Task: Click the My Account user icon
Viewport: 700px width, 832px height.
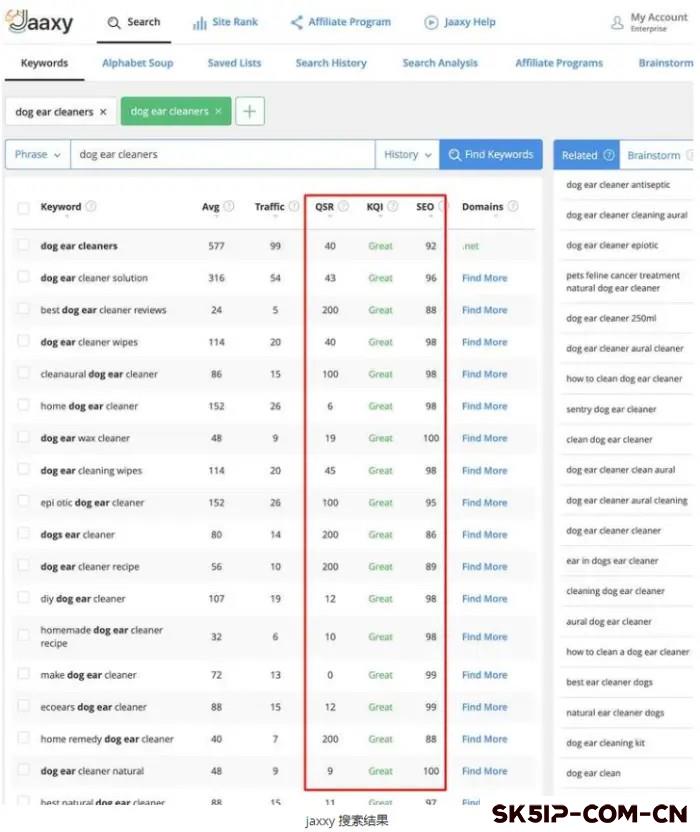Action: point(617,23)
